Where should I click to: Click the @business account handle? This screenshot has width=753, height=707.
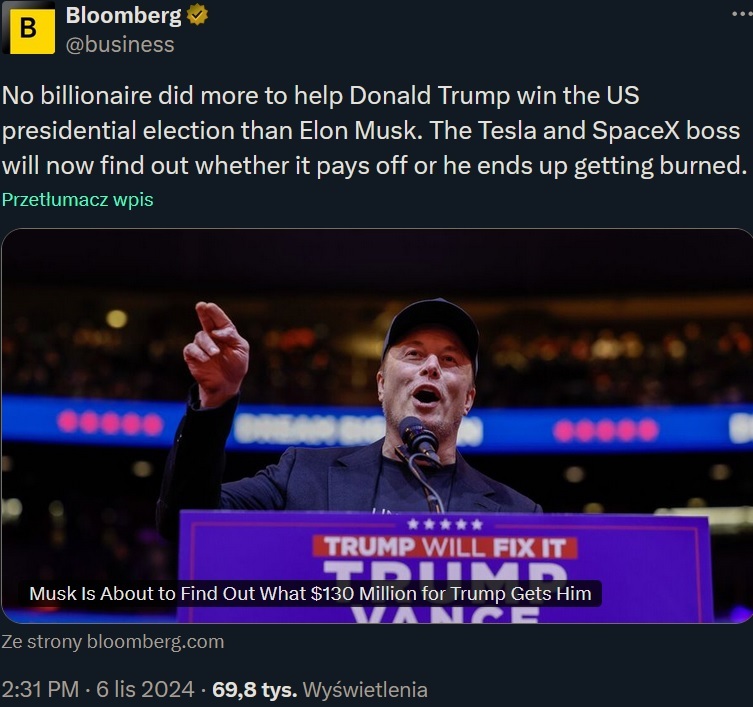click(x=119, y=44)
